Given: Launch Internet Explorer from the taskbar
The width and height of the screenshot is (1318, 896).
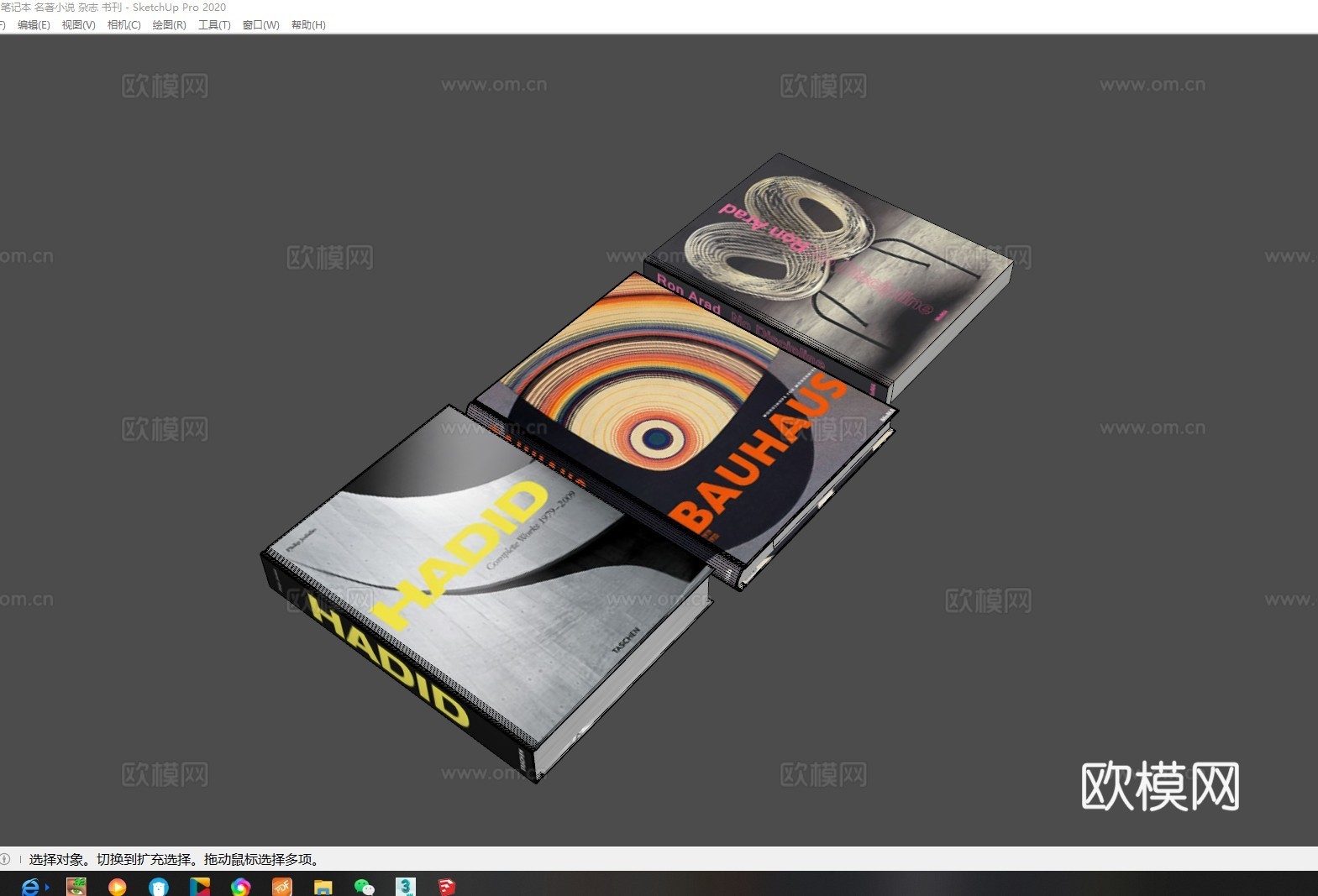Looking at the screenshot, I should [x=31, y=887].
